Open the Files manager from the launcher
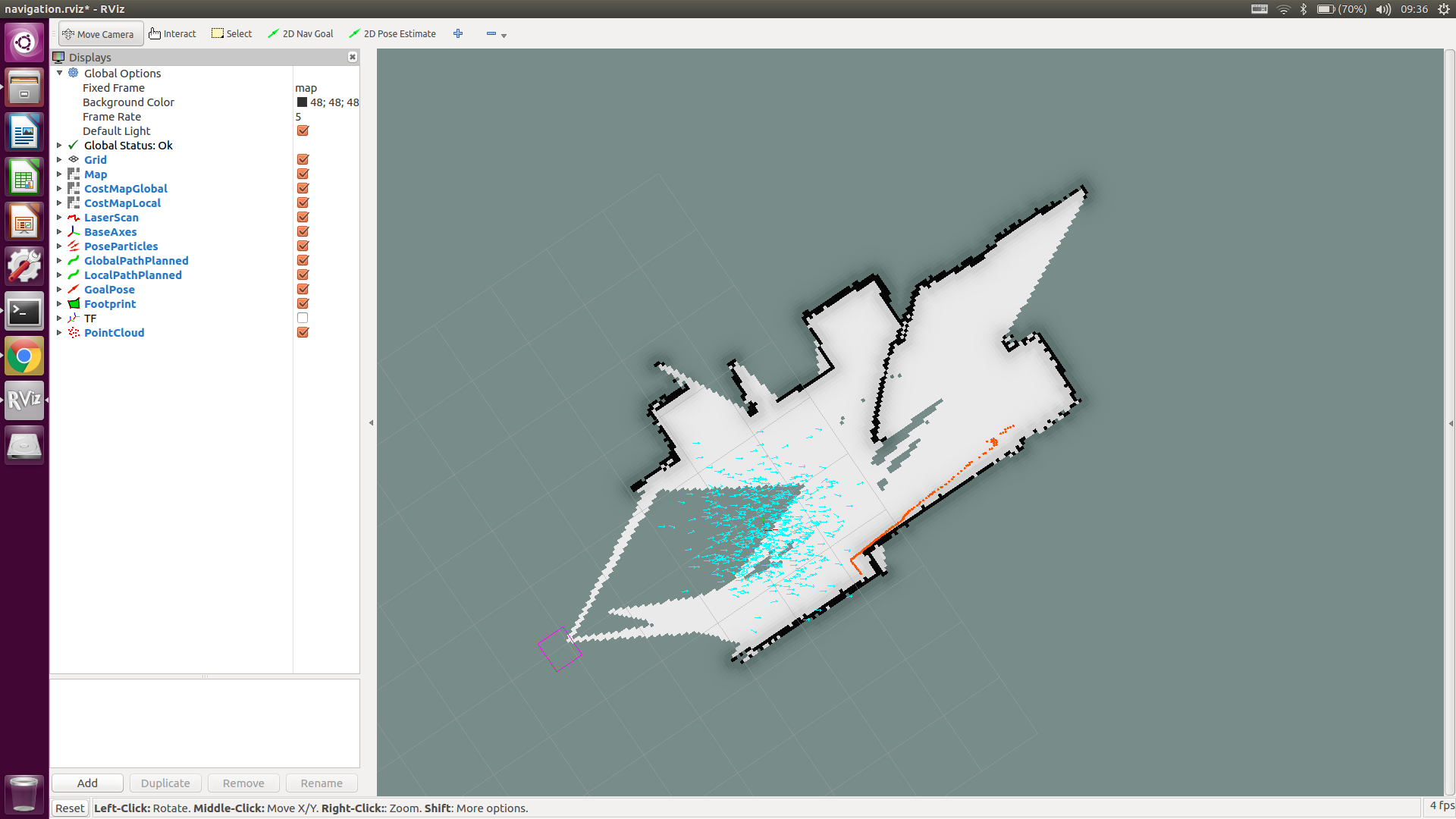The image size is (1456, 819). pyautogui.click(x=24, y=87)
